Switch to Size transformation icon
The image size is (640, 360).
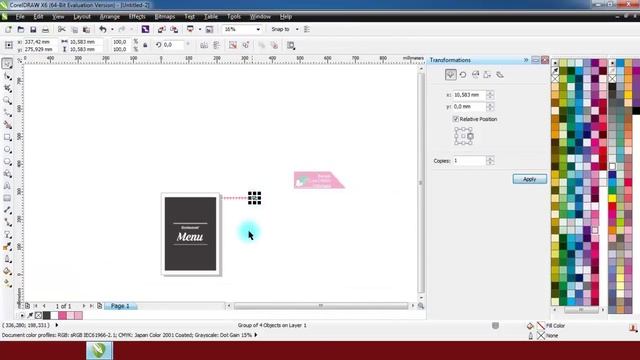pyautogui.click(x=487, y=75)
